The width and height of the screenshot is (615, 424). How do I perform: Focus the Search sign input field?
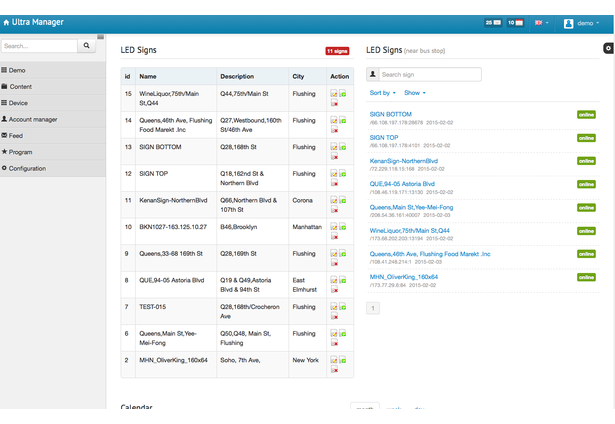430,75
